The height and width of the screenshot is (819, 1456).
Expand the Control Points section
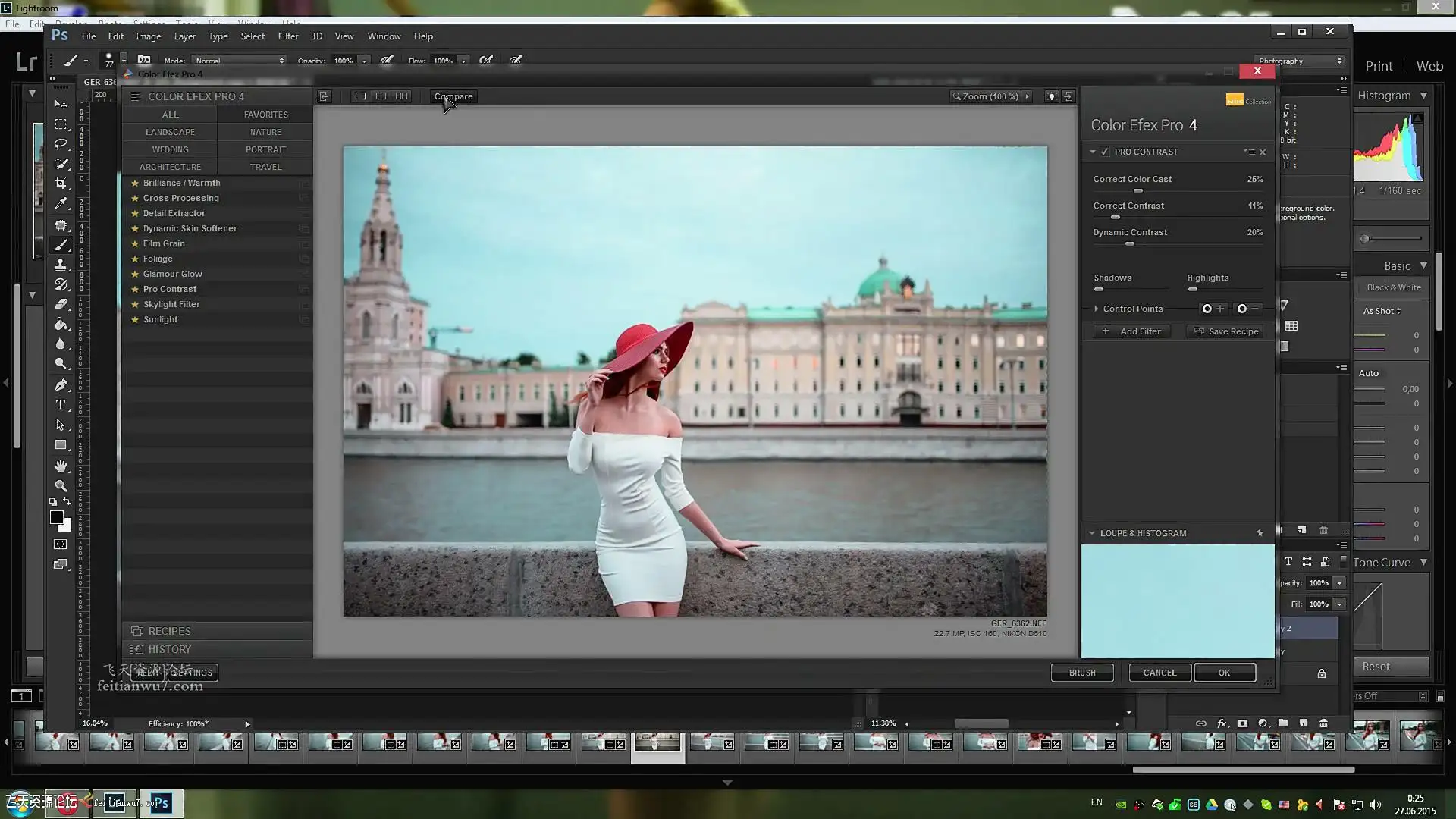[x=1097, y=309]
